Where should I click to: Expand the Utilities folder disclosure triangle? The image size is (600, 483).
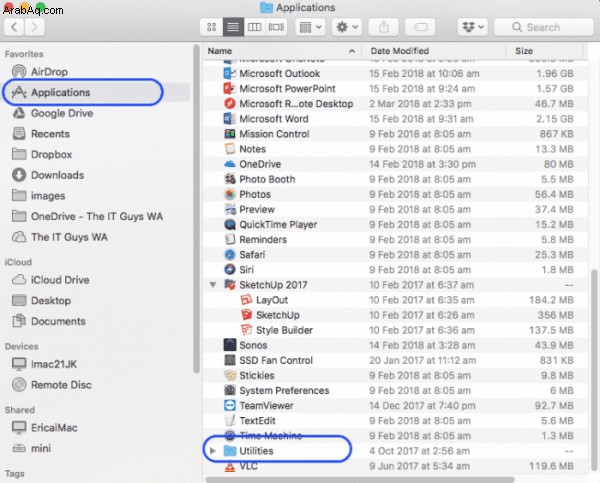(x=213, y=451)
